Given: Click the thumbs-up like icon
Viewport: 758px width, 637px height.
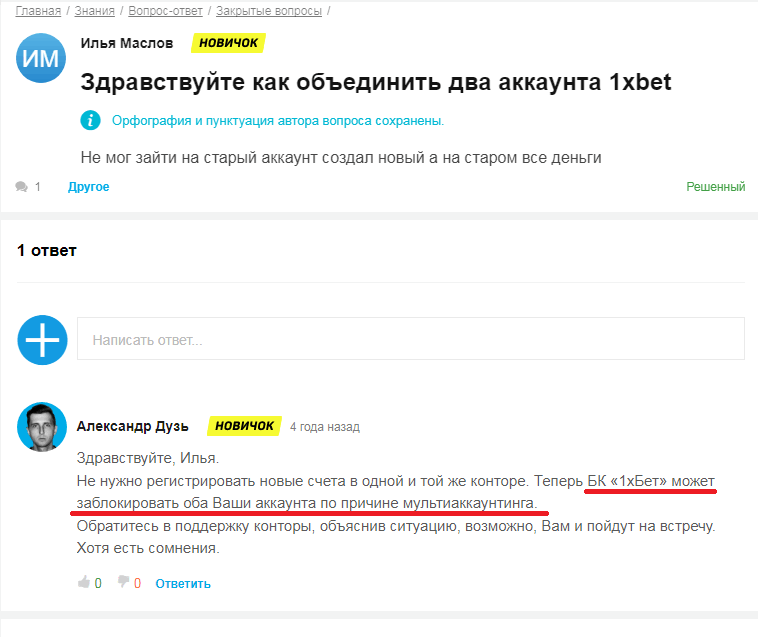Looking at the screenshot, I should point(84,583).
